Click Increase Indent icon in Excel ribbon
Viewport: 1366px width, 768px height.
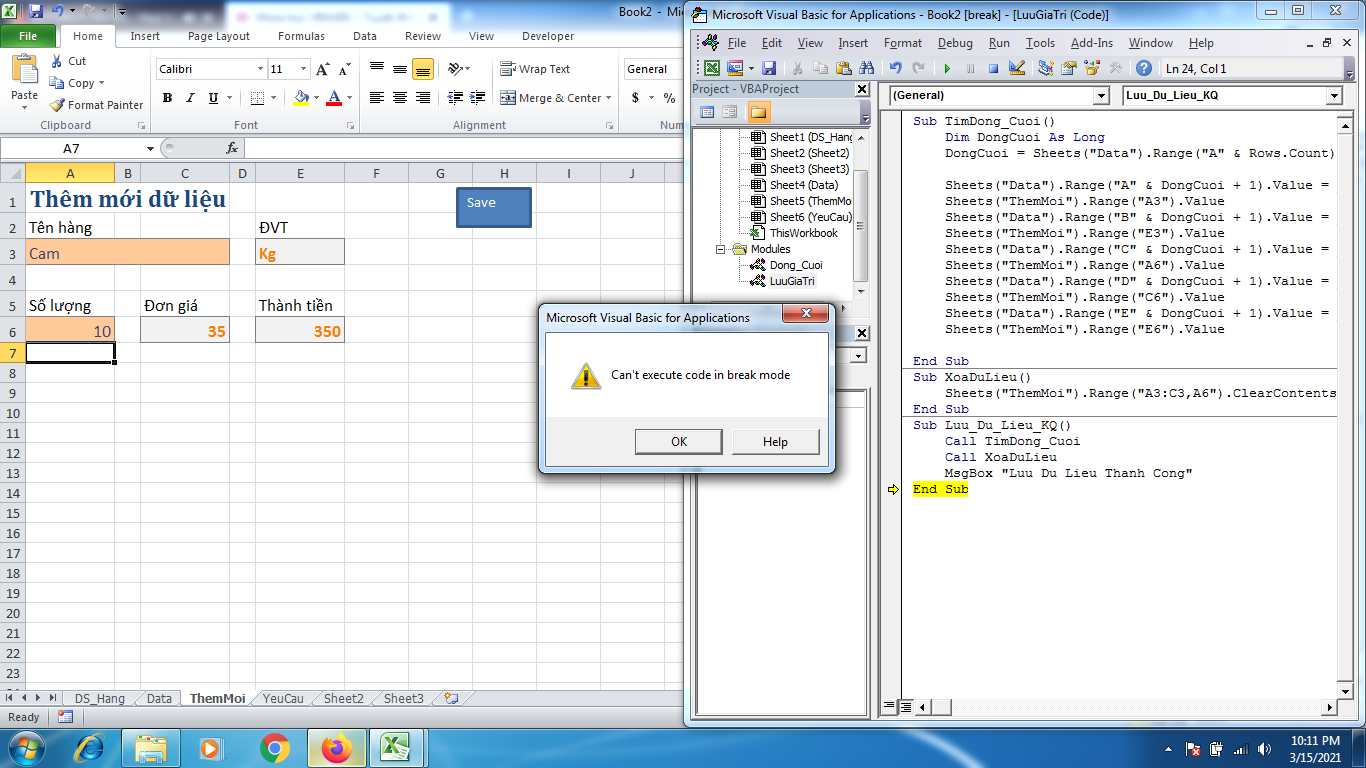point(478,98)
